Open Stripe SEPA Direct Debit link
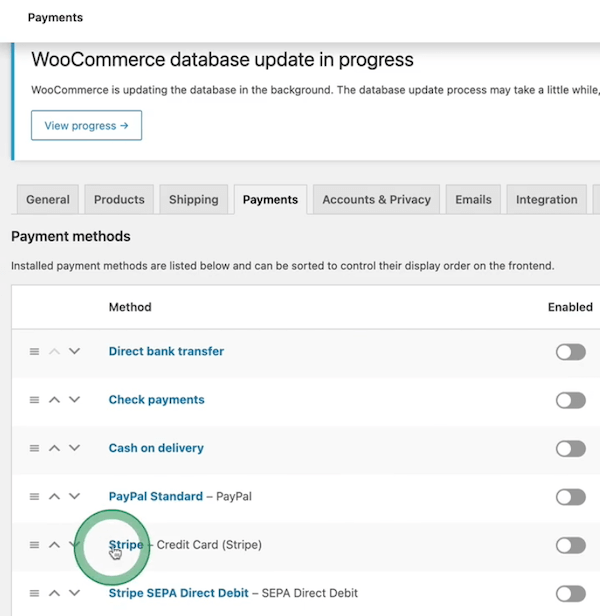This screenshot has height=616, width=600. [x=178, y=593]
